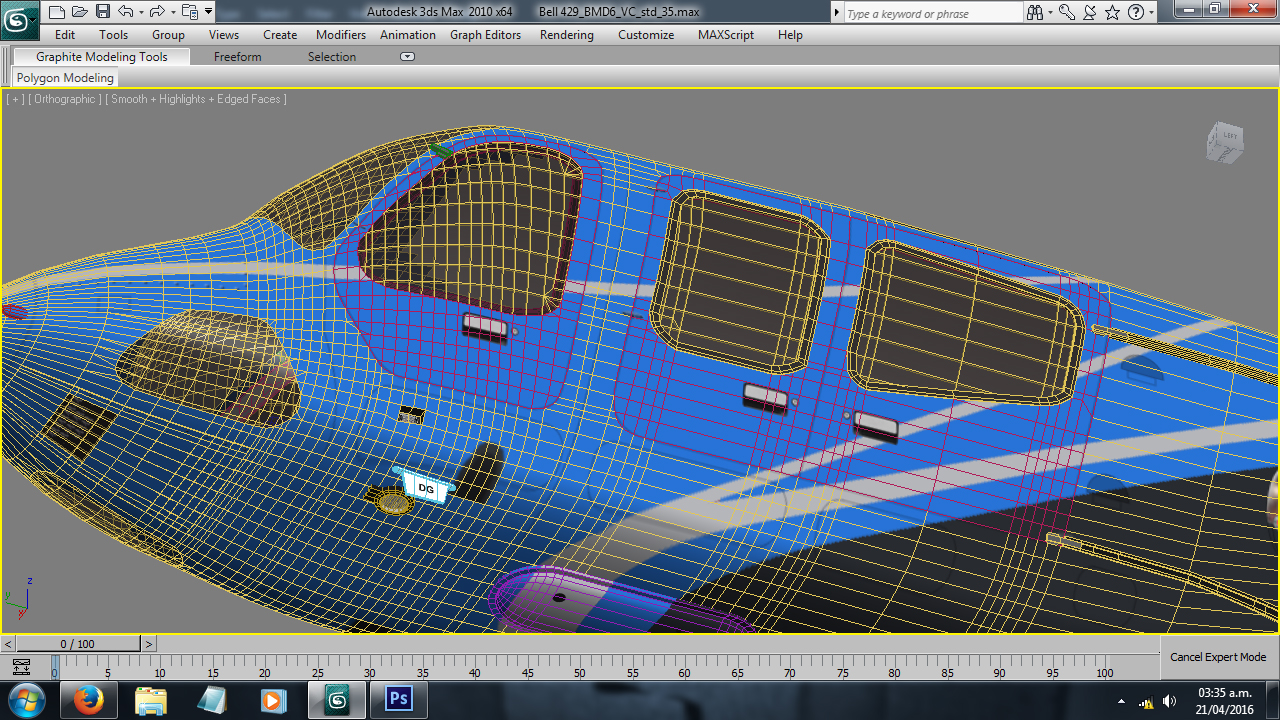The width and height of the screenshot is (1280, 720).
Task: Click the DG decal on the helicopter model
Action: coord(426,488)
